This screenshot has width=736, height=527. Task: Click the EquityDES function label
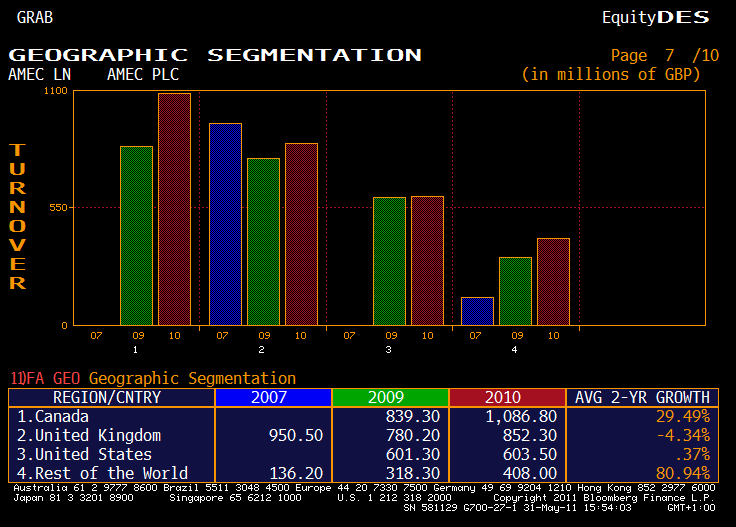(x=656, y=17)
